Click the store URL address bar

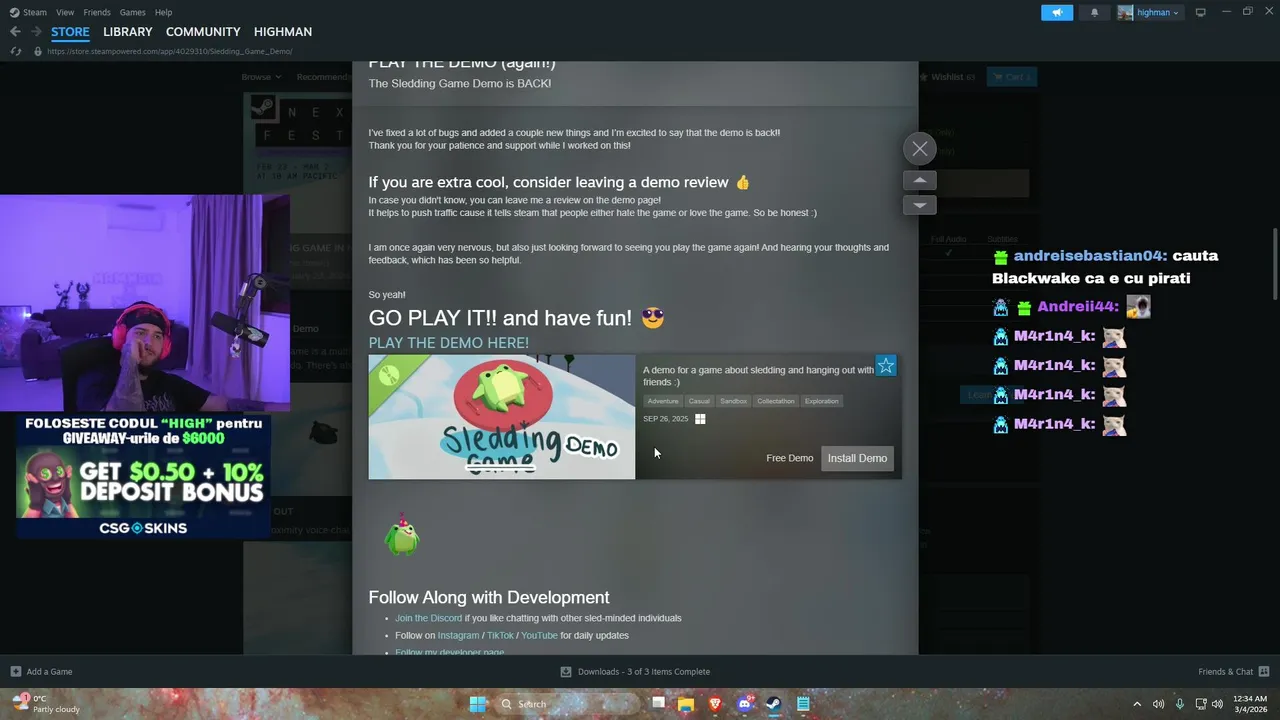[170, 51]
